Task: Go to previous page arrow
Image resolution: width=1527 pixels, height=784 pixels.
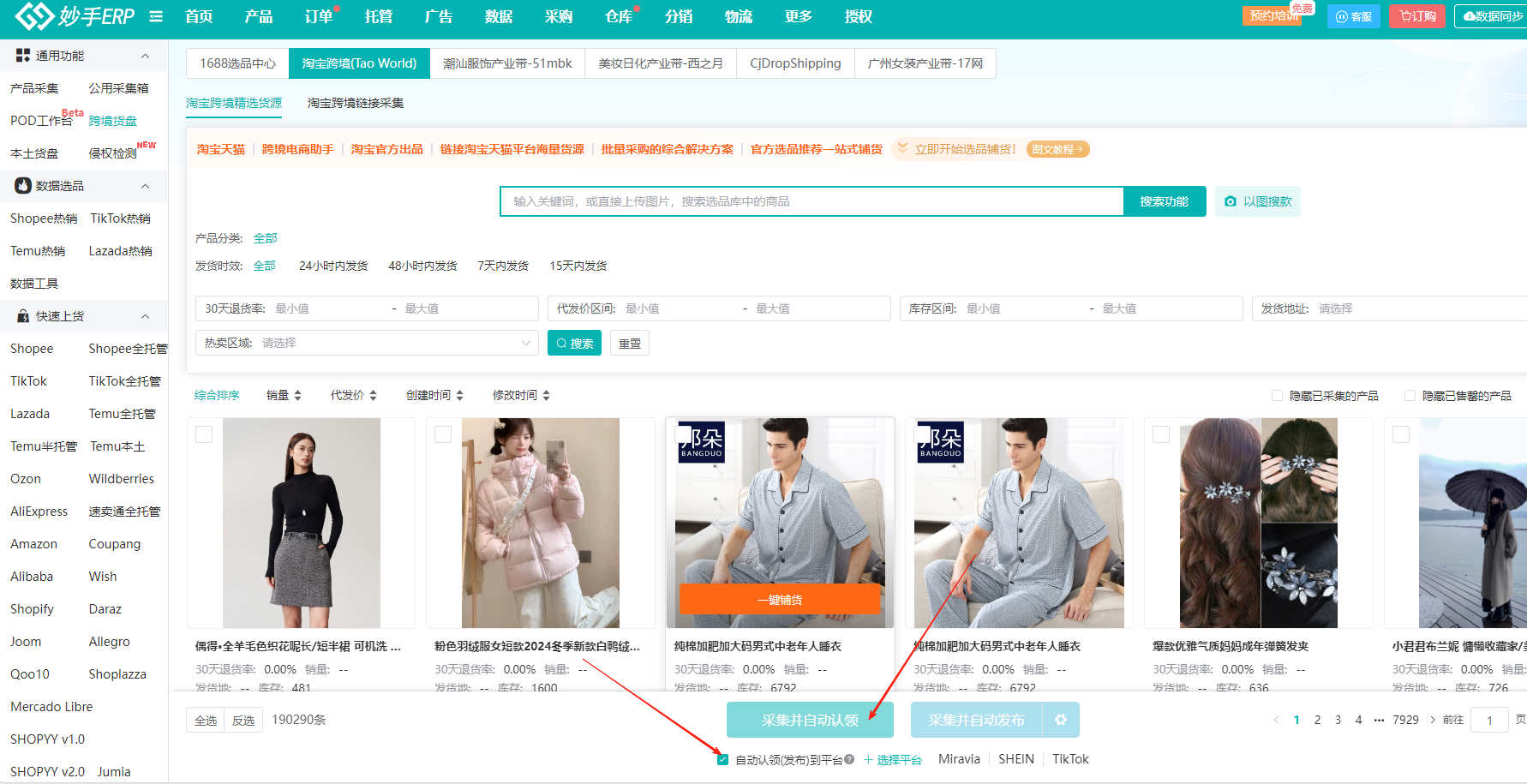Action: click(1276, 720)
